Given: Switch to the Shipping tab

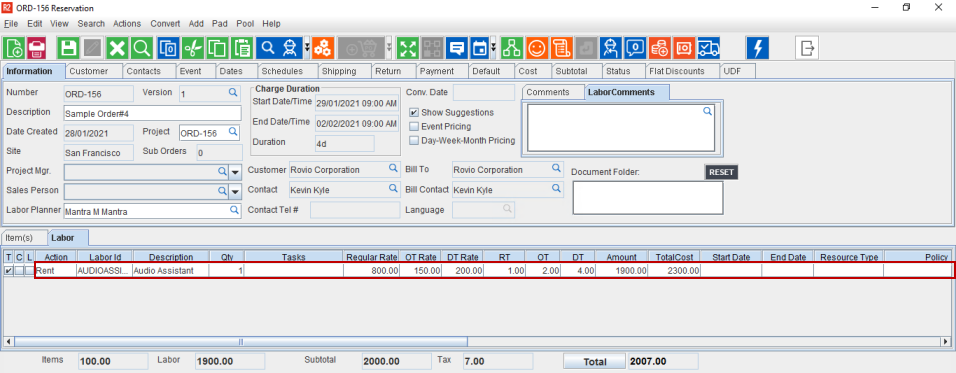Looking at the screenshot, I should pyautogui.click(x=339, y=71).
